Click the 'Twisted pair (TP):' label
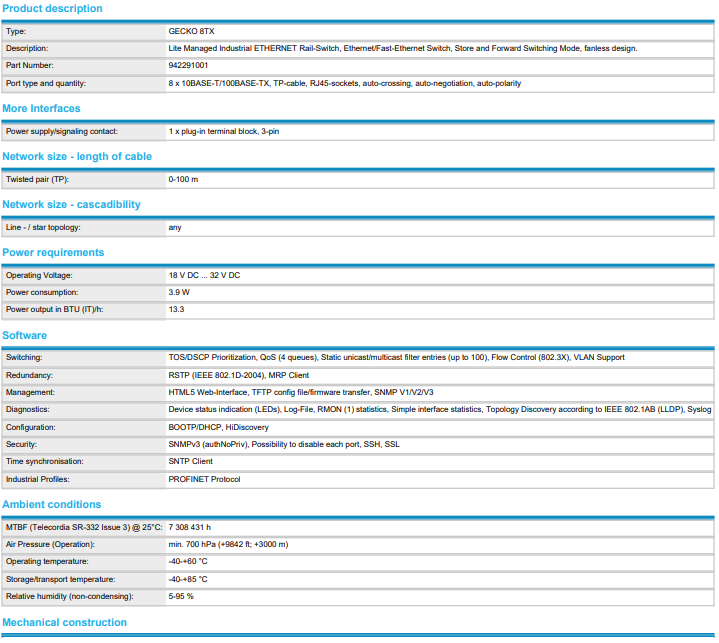The image size is (719, 643). point(37,180)
